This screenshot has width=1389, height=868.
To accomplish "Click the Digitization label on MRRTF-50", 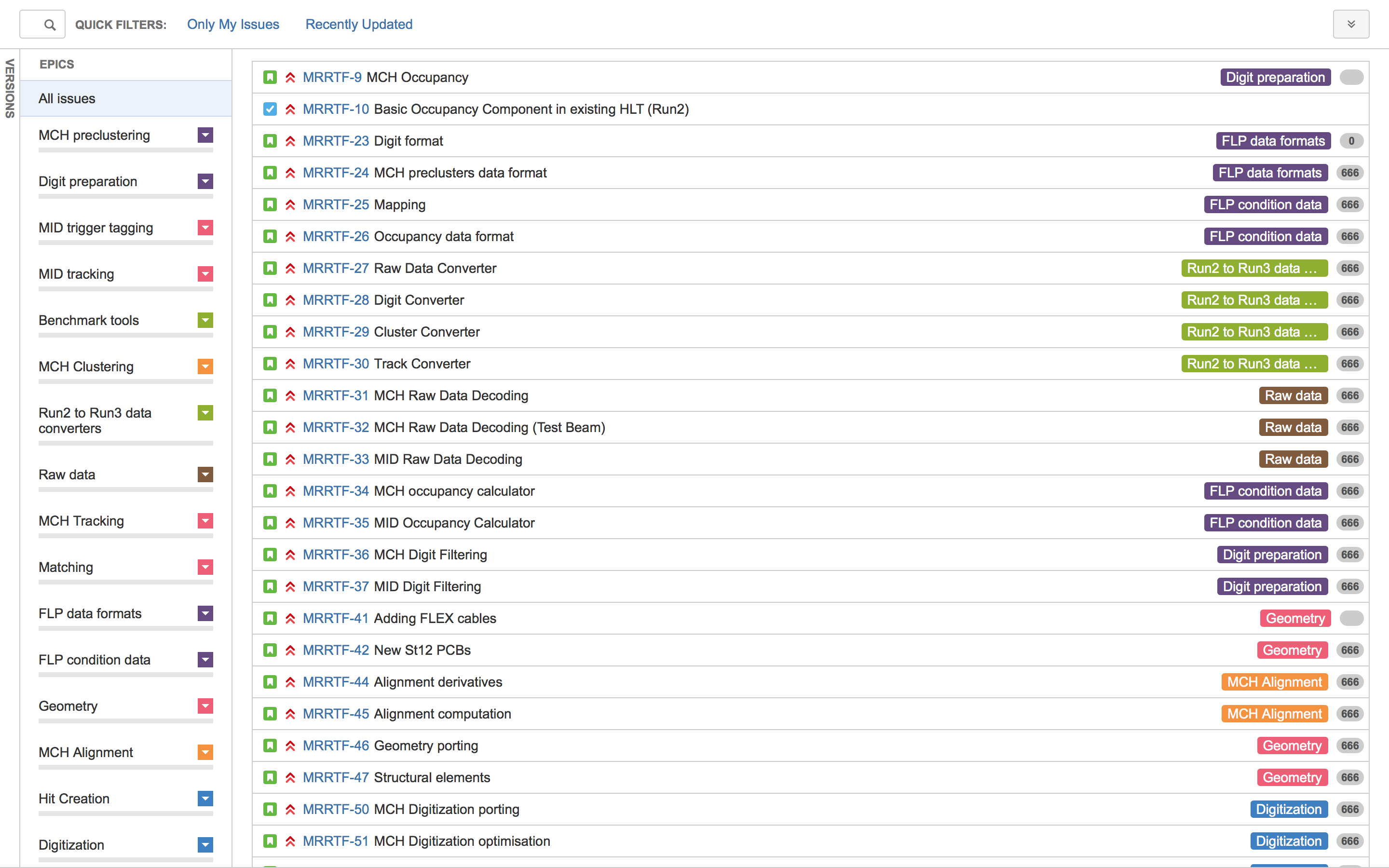I will [1289, 810].
